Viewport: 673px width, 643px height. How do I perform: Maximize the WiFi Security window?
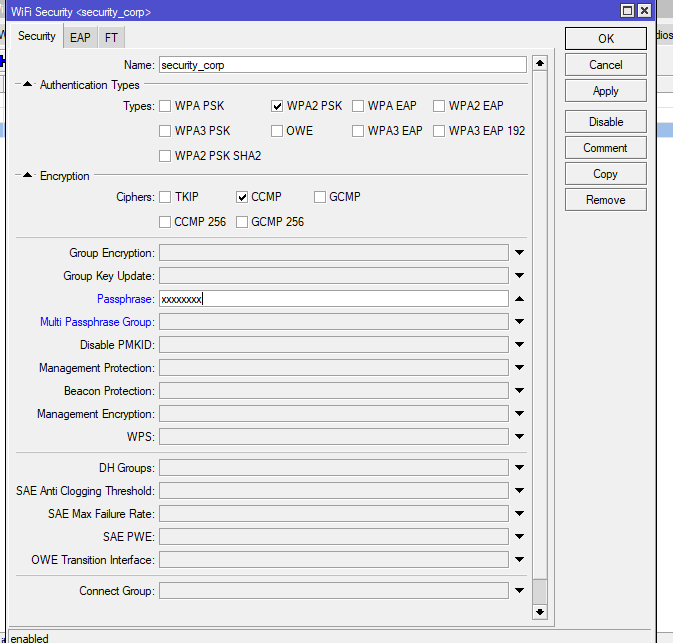tap(627, 10)
